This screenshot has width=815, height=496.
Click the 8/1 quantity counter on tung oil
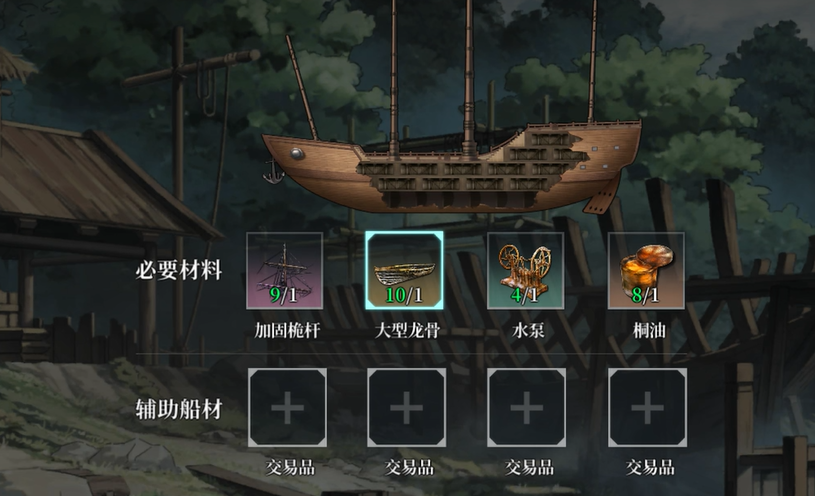coord(645,295)
